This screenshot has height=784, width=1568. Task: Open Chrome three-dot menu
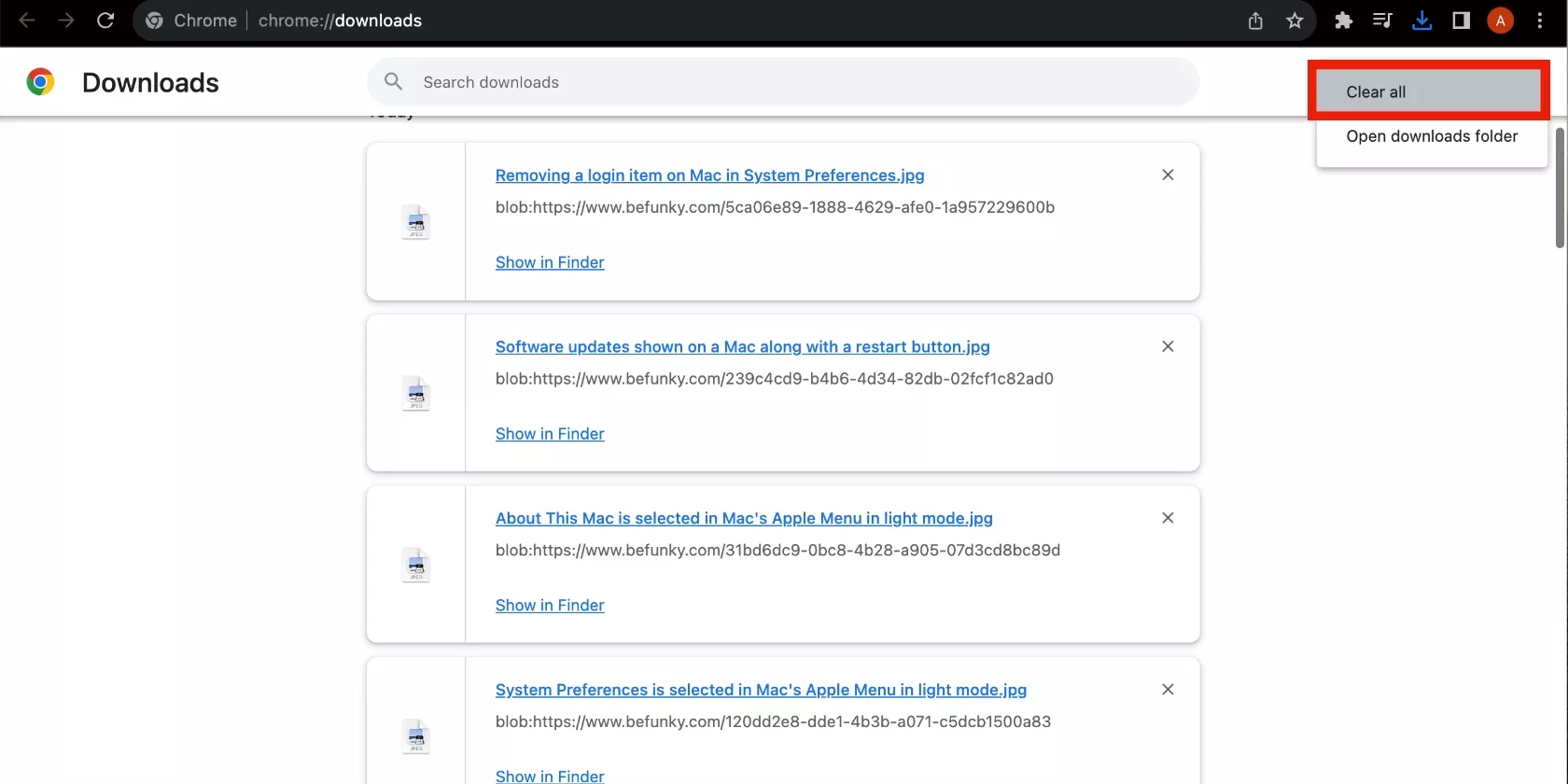[x=1540, y=21]
